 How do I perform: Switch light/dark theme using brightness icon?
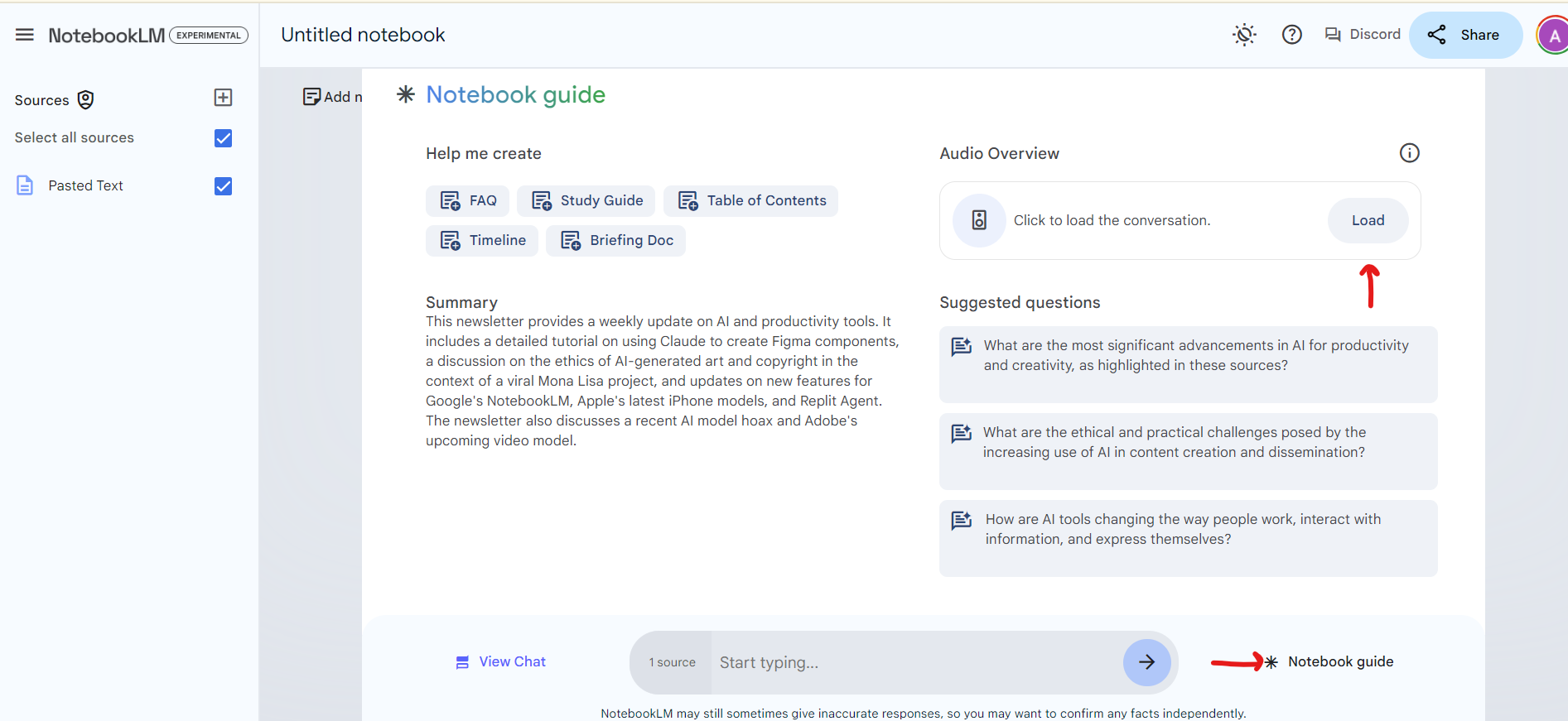pyautogui.click(x=1244, y=35)
